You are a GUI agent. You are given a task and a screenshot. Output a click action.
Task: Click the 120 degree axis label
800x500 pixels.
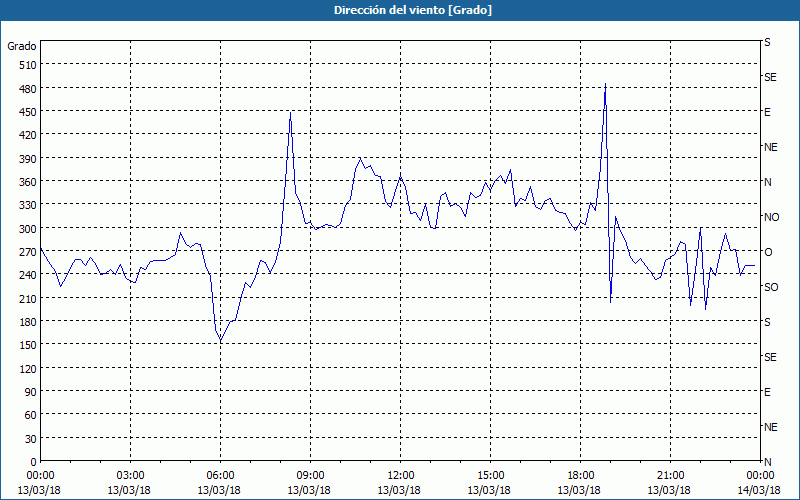[x=28, y=368]
